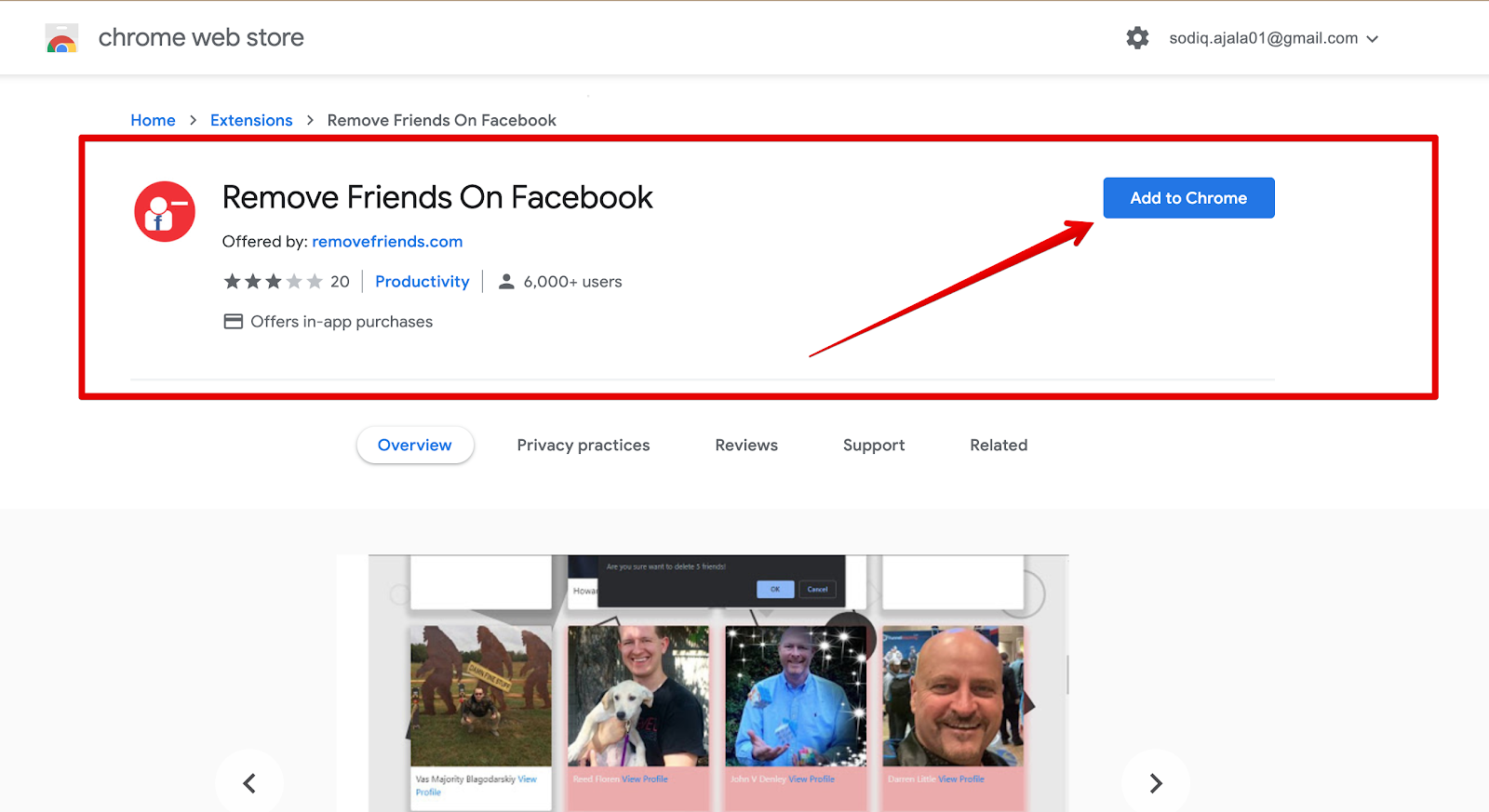The width and height of the screenshot is (1489, 812).
Task: Show the previous screenshot with left arrow
Action: 249,783
